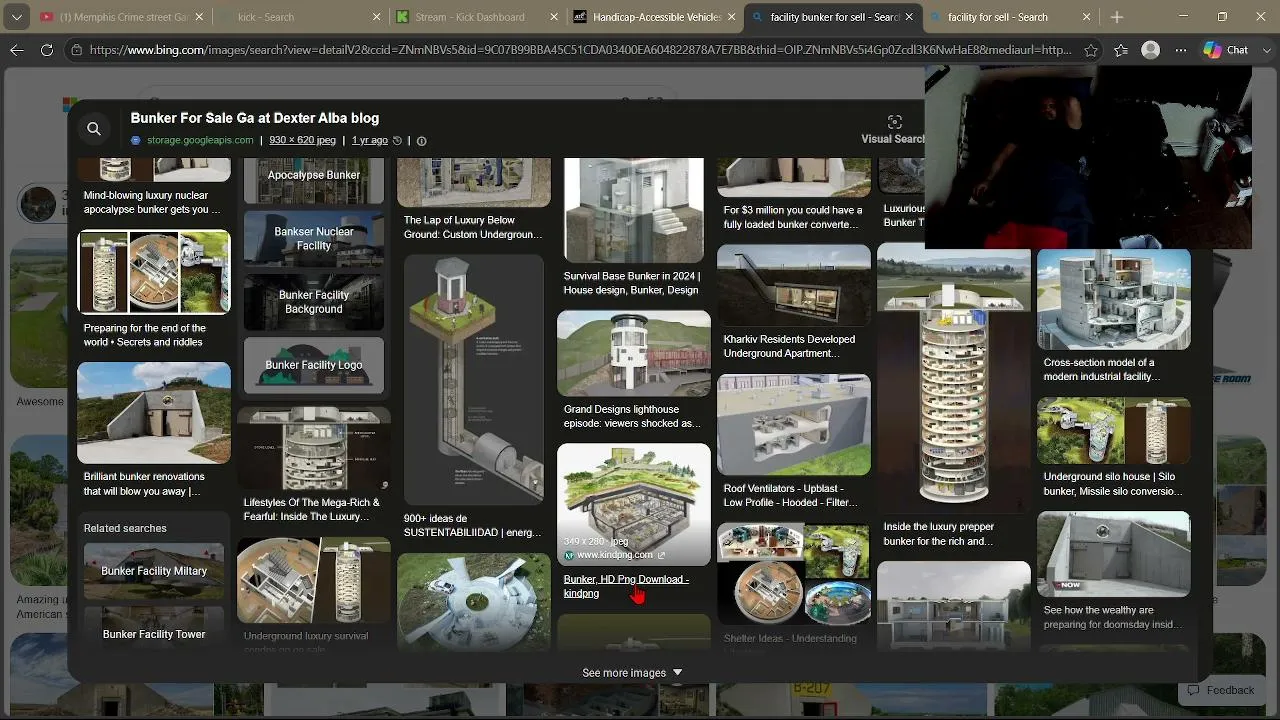The width and height of the screenshot is (1280, 720).
Task: Open the Survival Base Bunker in 2024 image
Action: tap(634, 210)
